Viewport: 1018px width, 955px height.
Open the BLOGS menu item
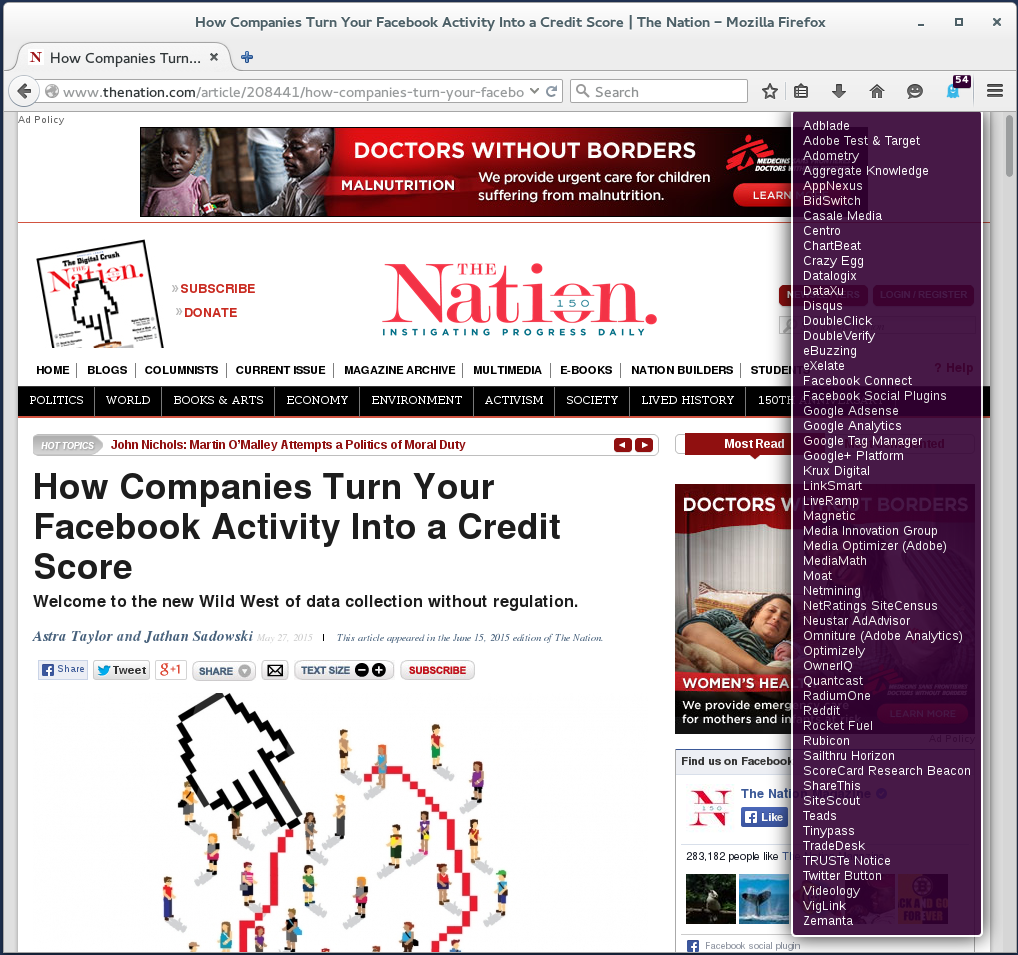coord(107,370)
